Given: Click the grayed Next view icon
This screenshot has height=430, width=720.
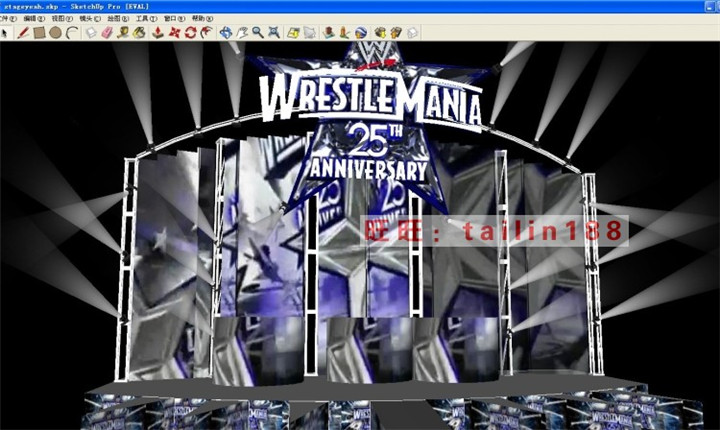Looking at the screenshot, I should [309, 33].
